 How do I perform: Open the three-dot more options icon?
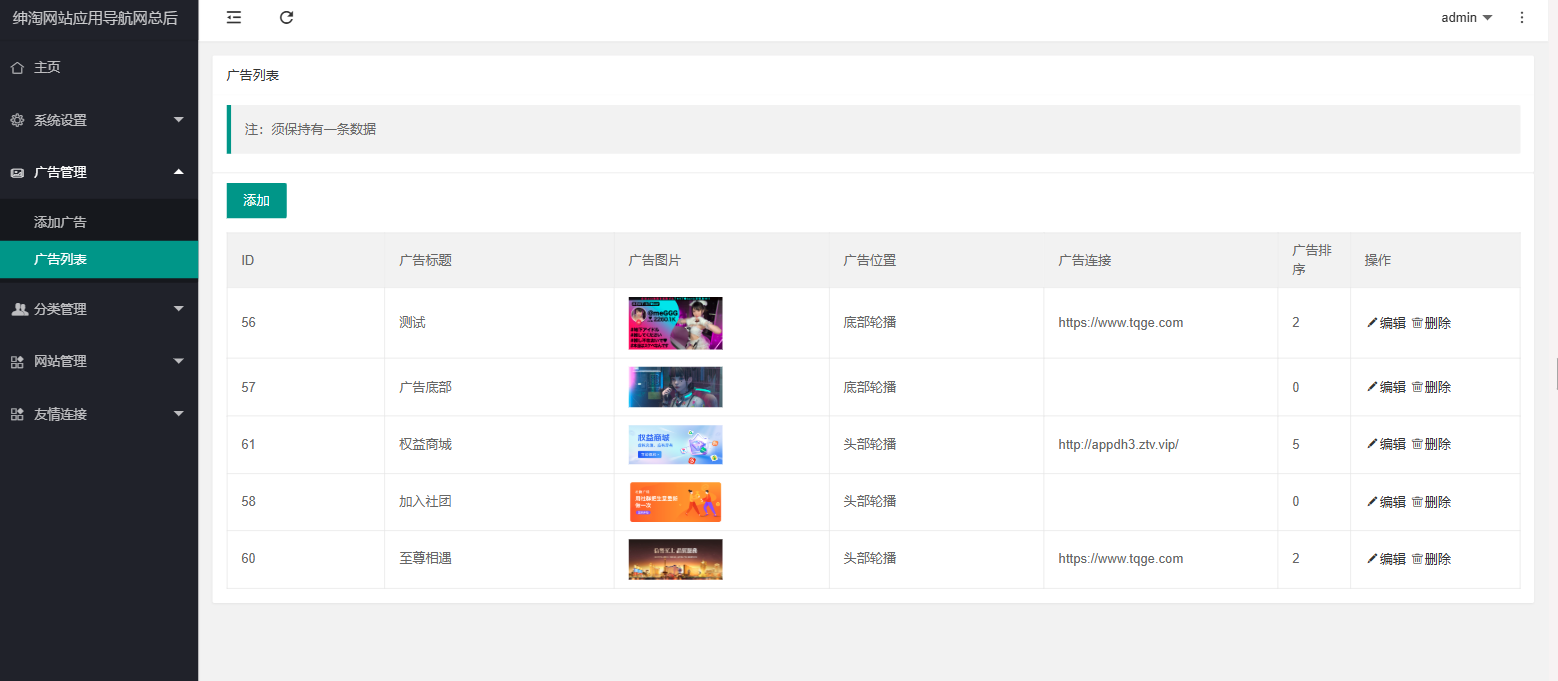click(1522, 17)
